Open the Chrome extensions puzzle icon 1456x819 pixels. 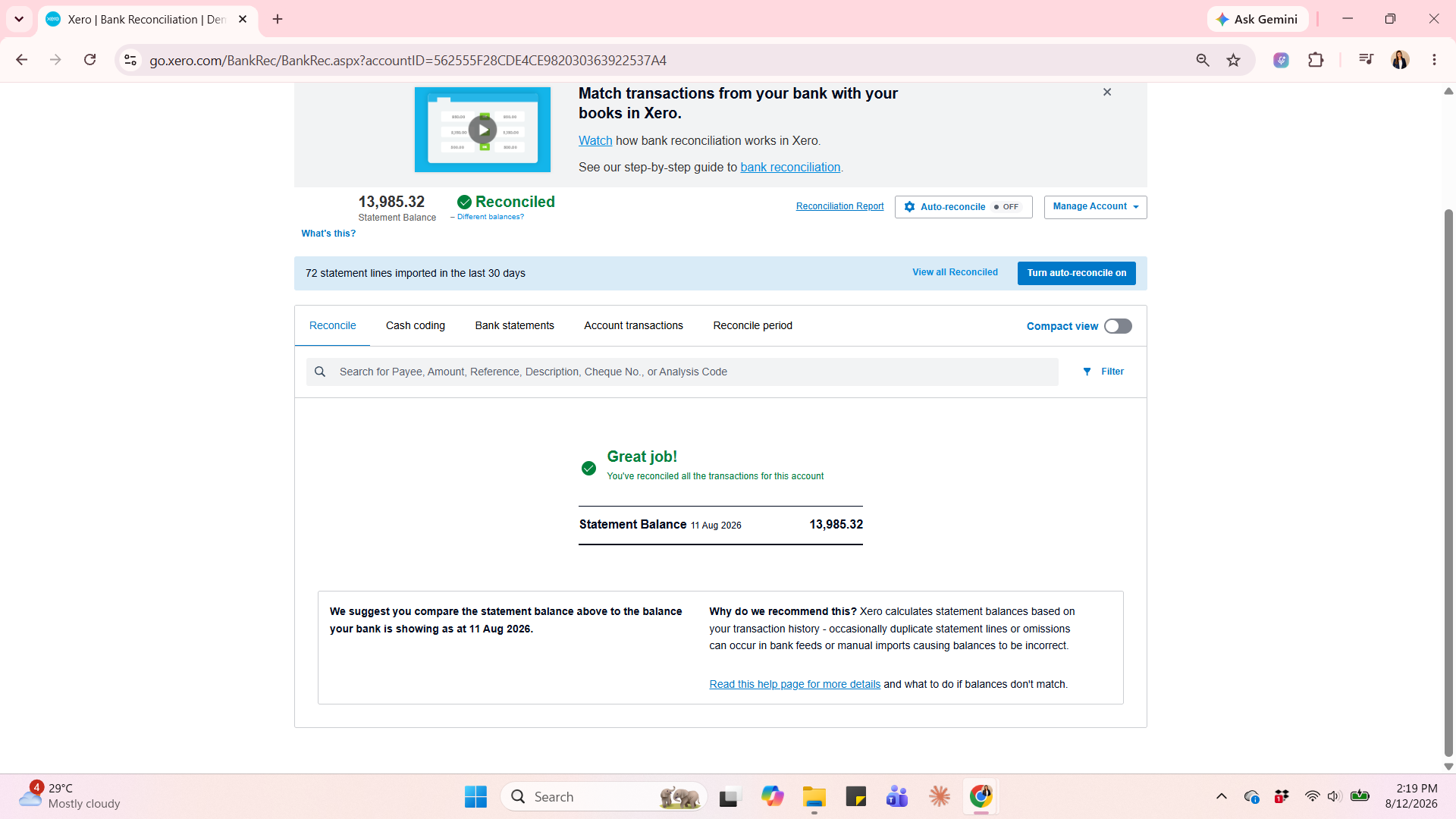[1316, 60]
